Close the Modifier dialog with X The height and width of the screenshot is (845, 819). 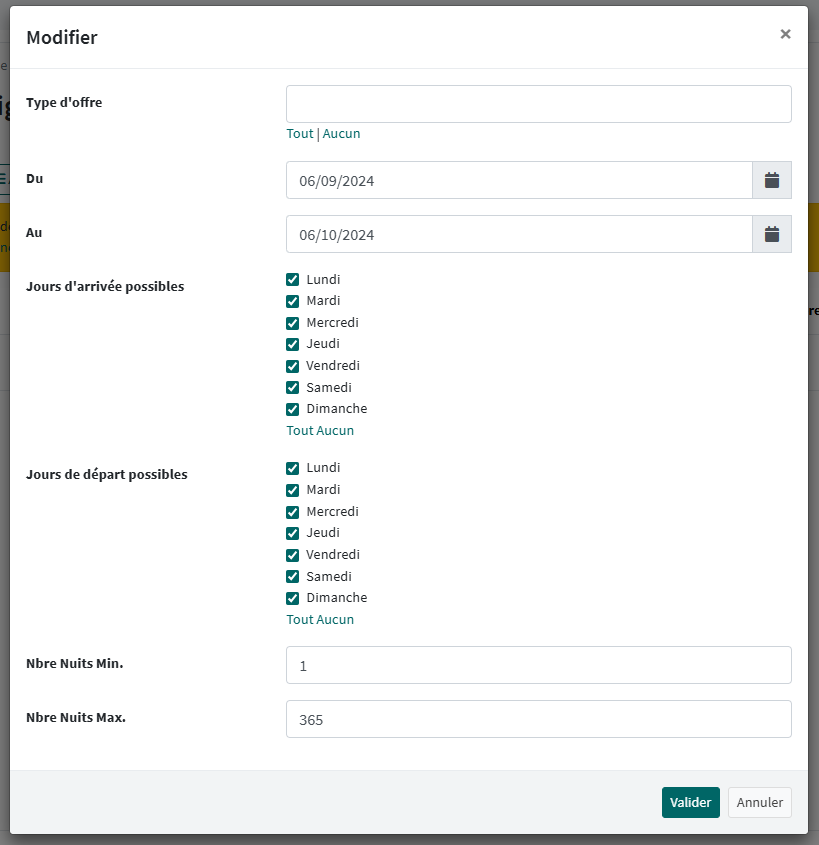pos(785,34)
